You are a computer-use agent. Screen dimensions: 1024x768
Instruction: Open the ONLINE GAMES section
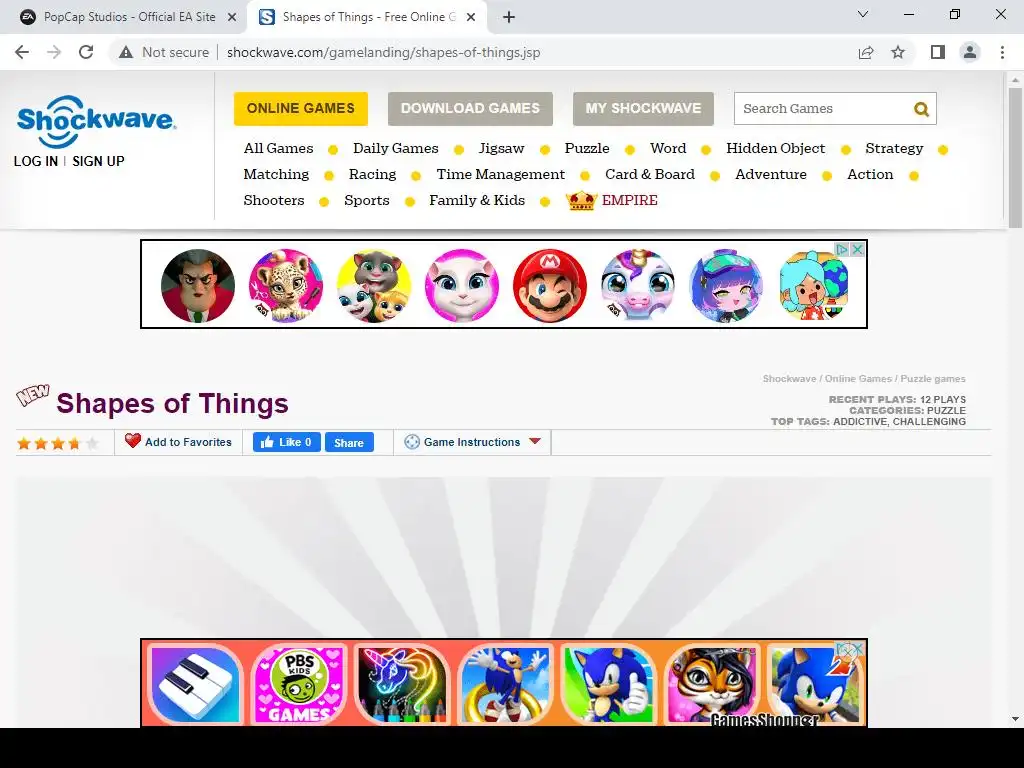pos(300,108)
